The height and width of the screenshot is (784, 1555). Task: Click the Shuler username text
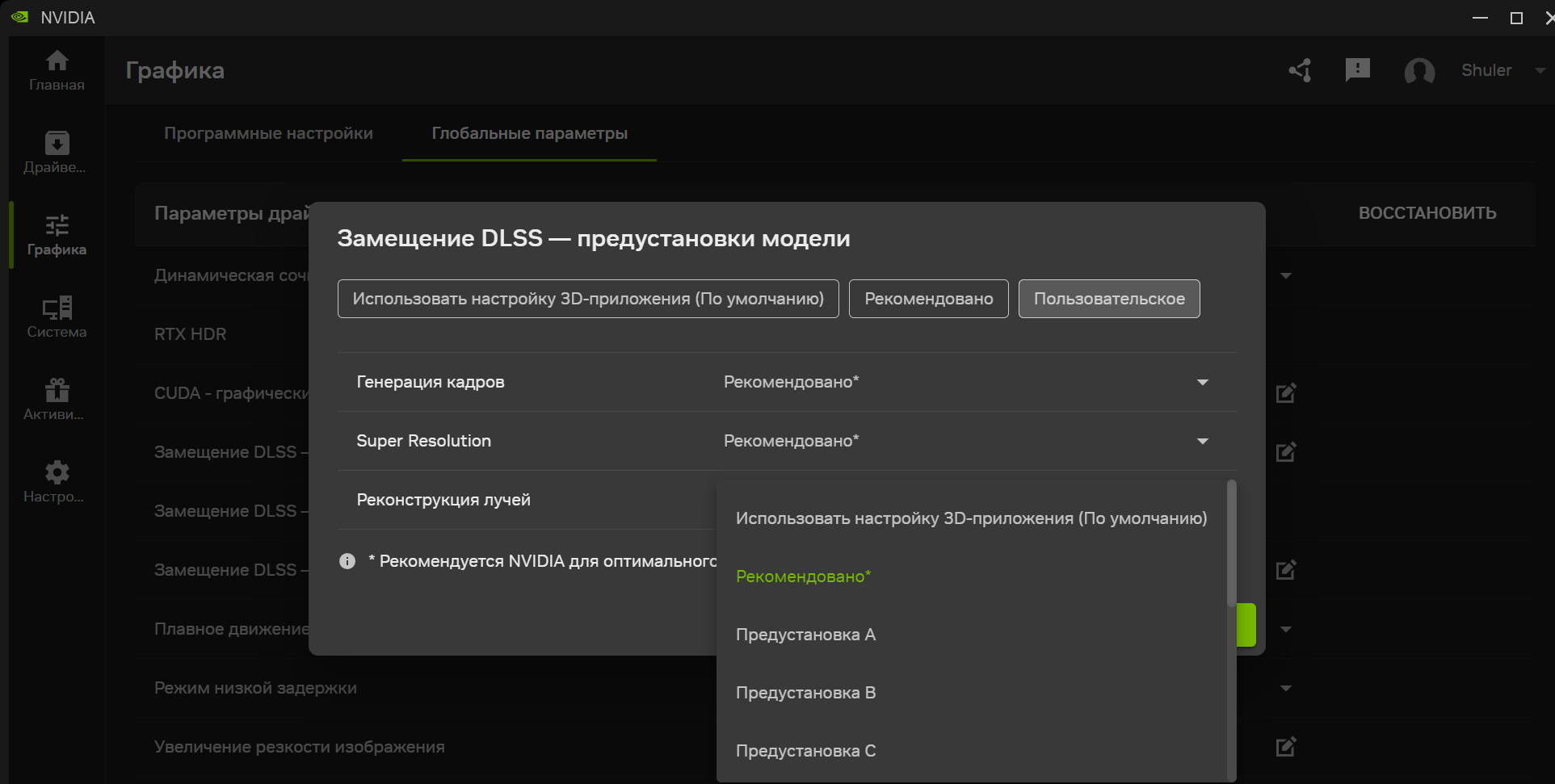pos(1486,70)
